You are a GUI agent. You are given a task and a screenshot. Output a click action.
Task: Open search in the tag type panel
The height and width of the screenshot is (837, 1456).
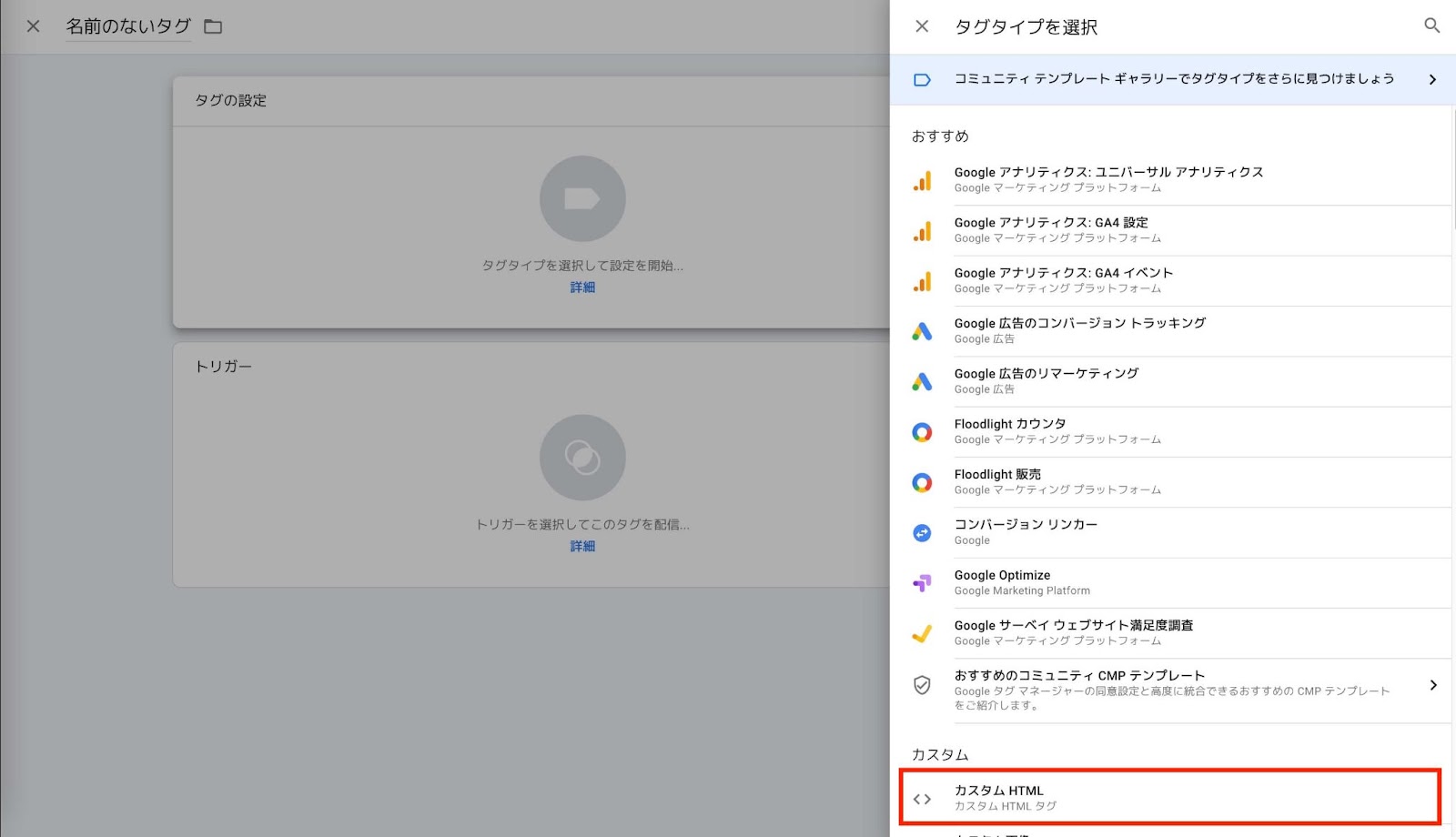(x=1431, y=25)
